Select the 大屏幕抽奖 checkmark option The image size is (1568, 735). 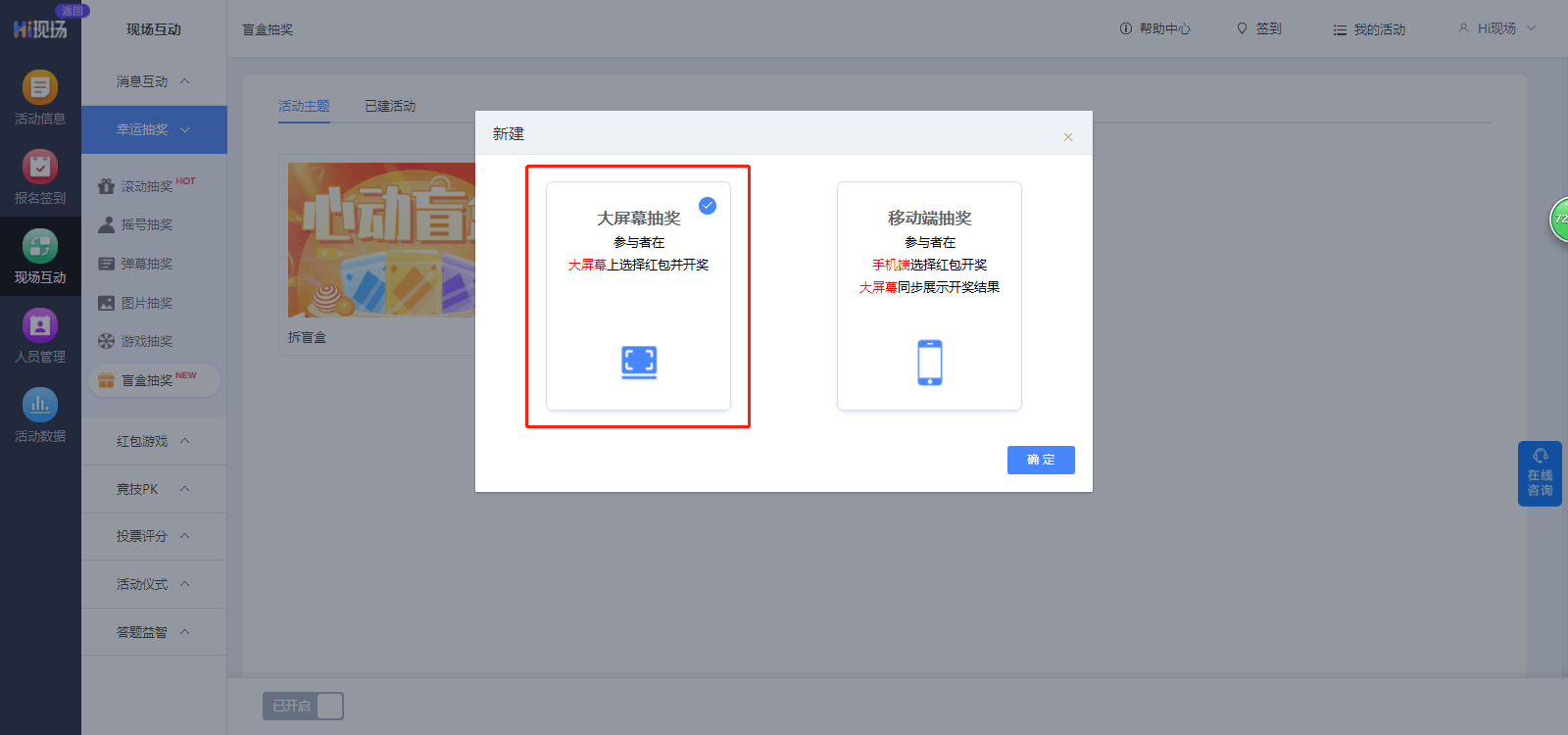(x=708, y=205)
